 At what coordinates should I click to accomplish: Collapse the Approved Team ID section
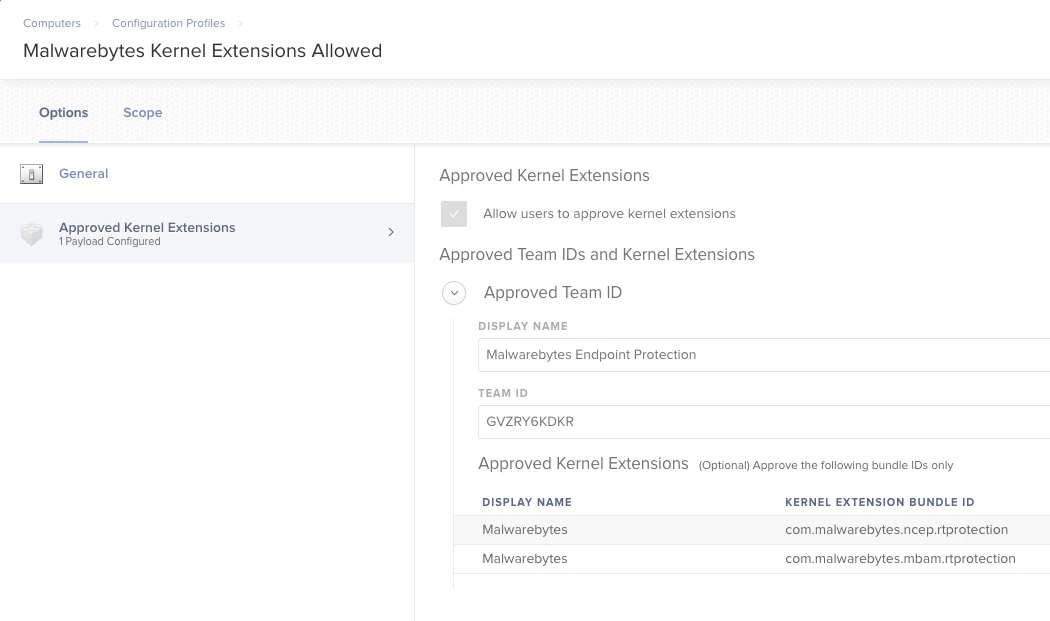(x=454, y=293)
